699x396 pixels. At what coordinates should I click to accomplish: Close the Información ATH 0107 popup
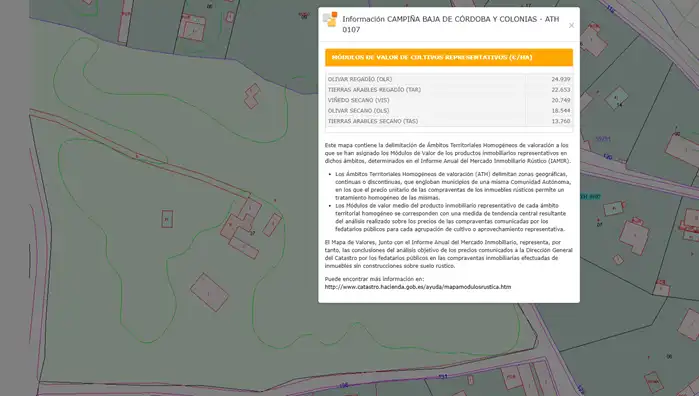coord(571,25)
